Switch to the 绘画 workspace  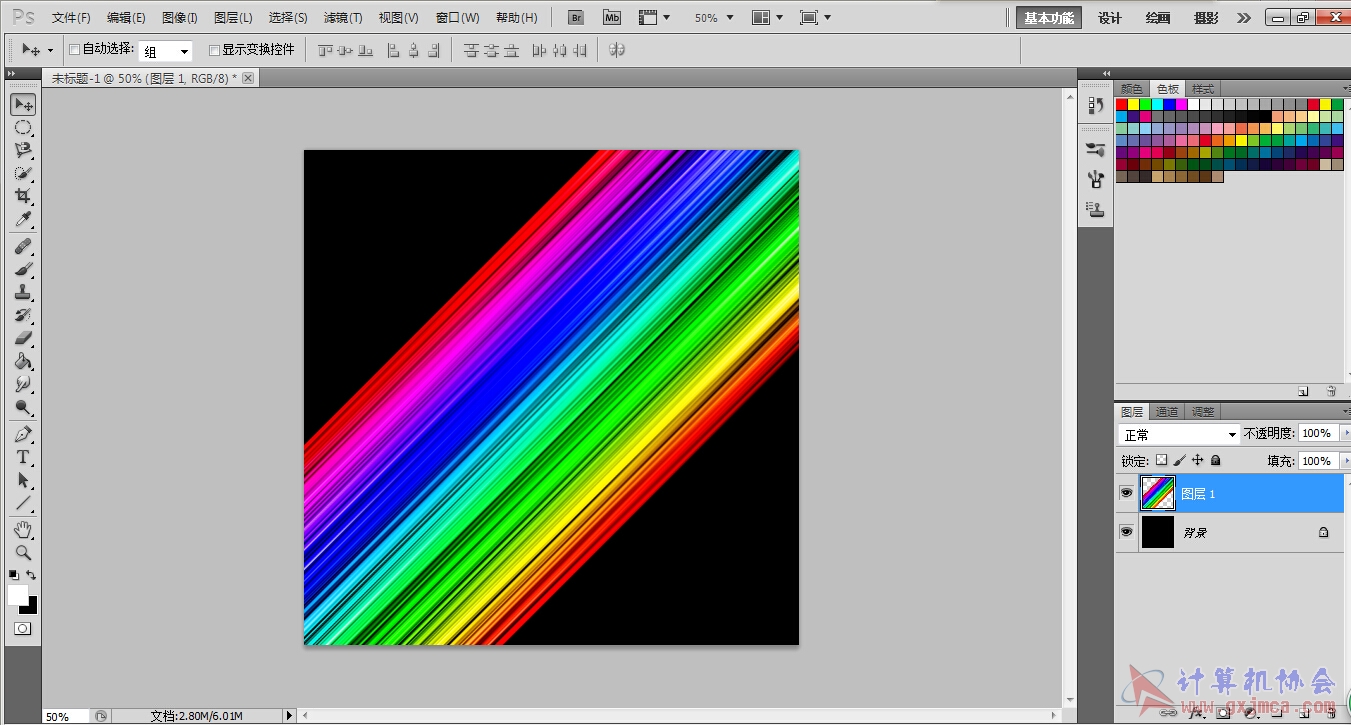click(1158, 18)
